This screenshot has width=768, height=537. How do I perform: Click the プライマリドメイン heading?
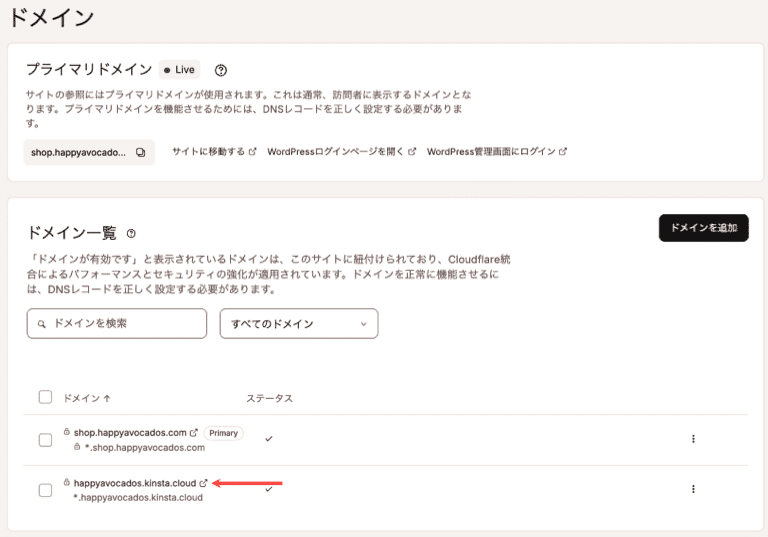click(89, 70)
